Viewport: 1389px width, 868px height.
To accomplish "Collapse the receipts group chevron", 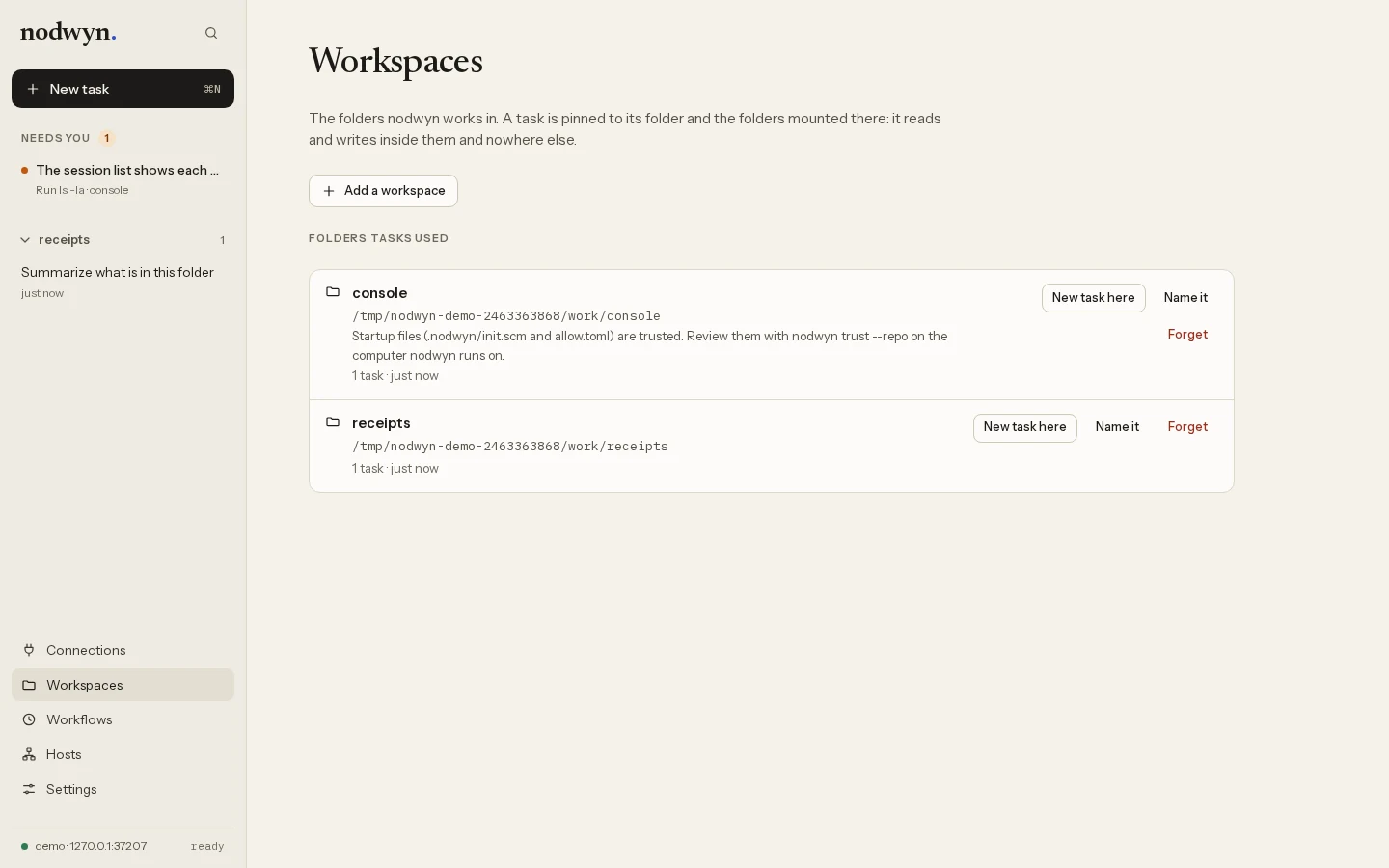I will [x=26, y=240].
